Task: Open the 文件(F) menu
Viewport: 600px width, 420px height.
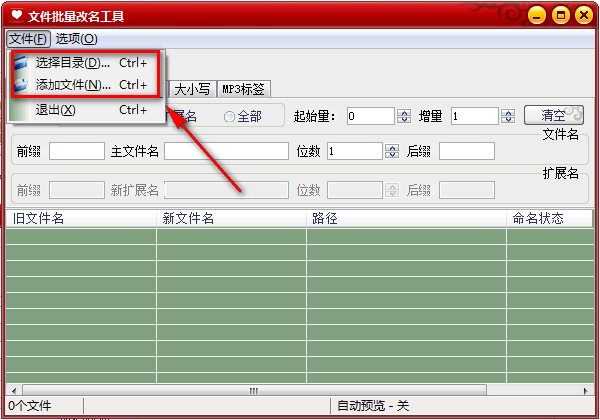Action: tap(28, 39)
